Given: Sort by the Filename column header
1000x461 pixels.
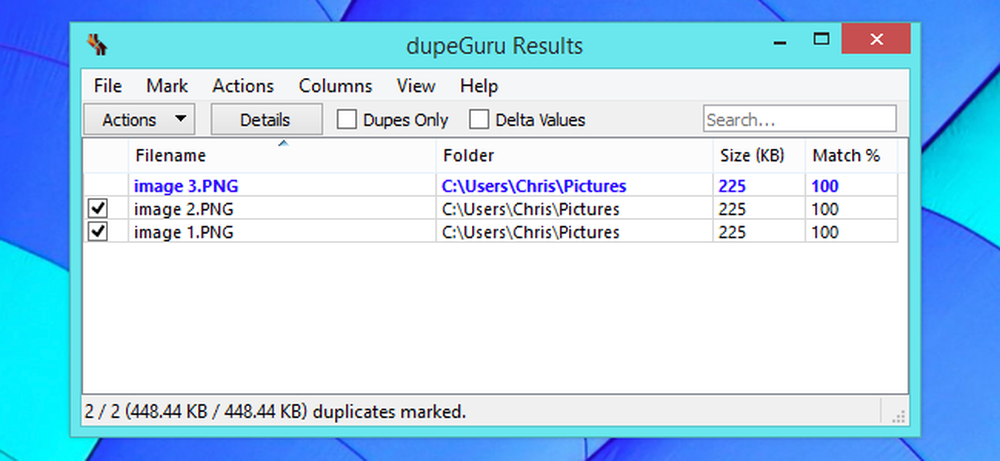Looking at the screenshot, I should click(283, 156).
